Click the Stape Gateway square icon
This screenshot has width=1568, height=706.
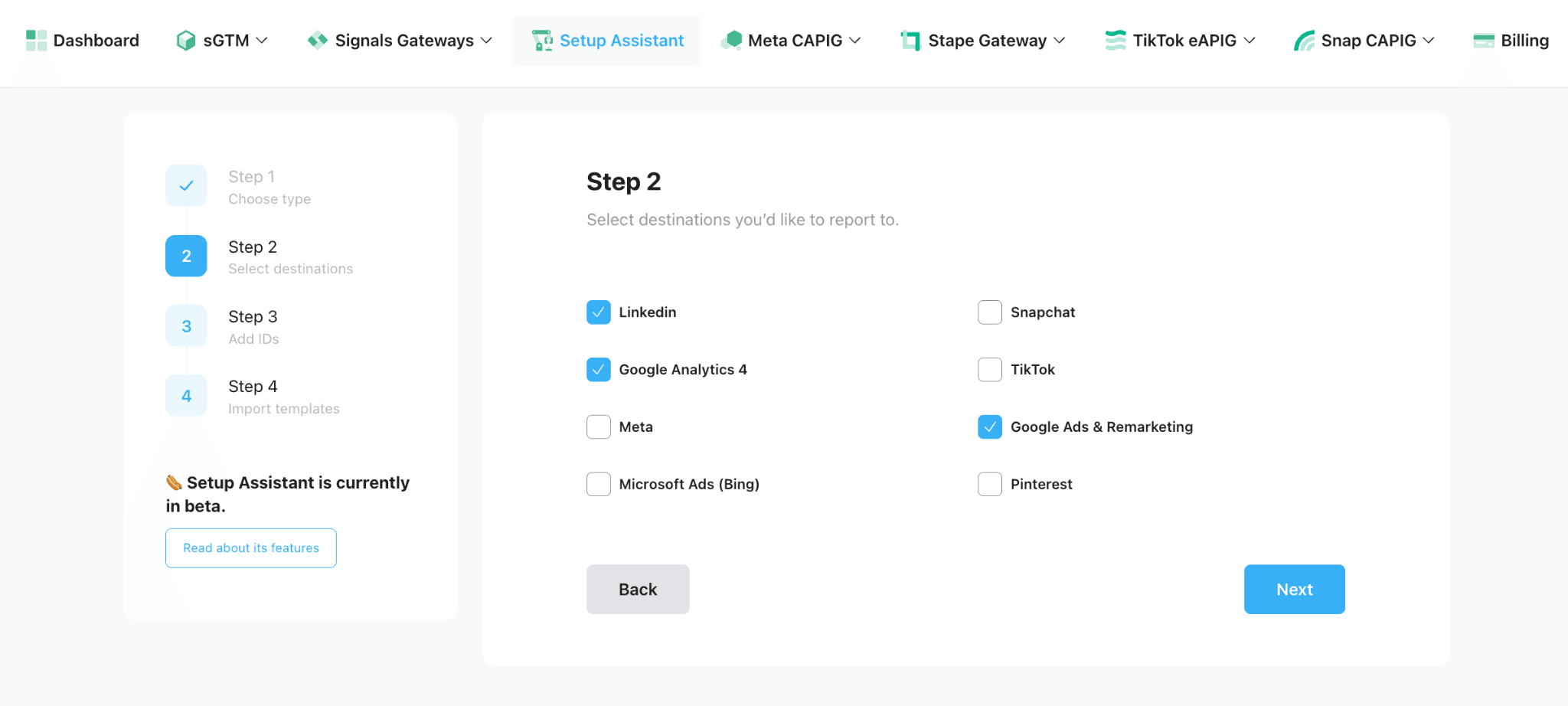[910, 41]
